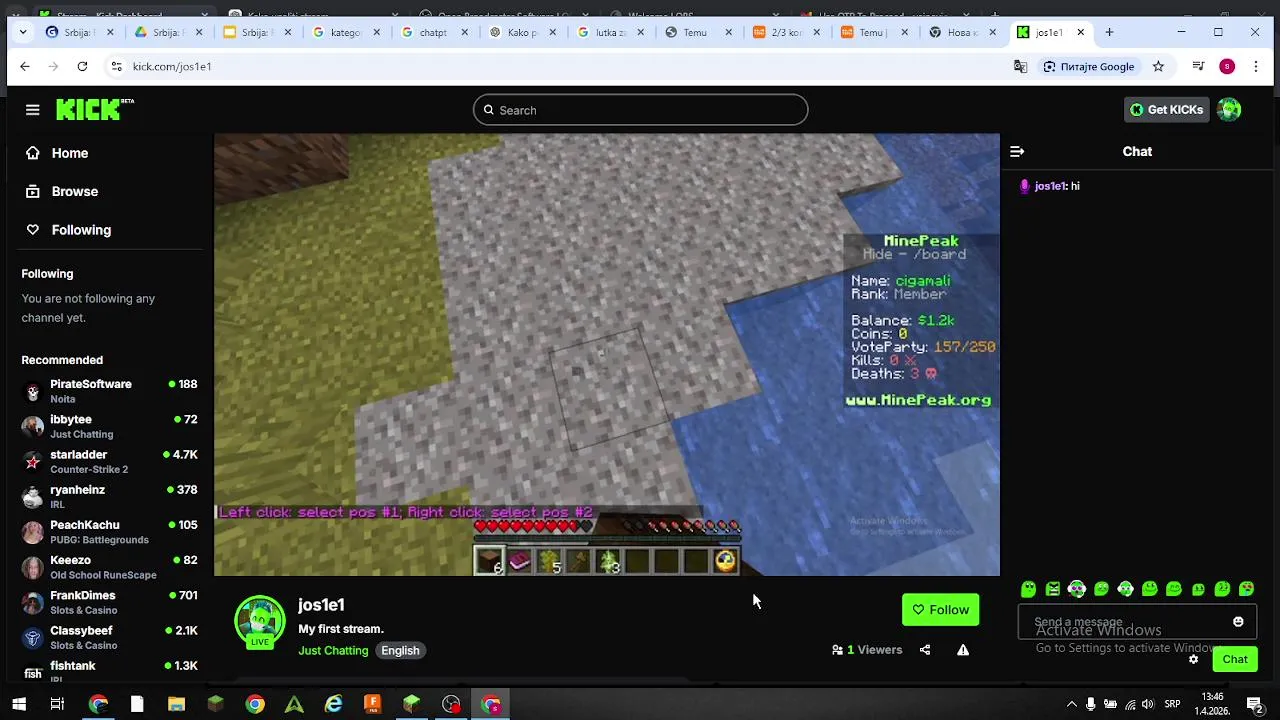
Task: Click the English language tag
Action: 400,650
